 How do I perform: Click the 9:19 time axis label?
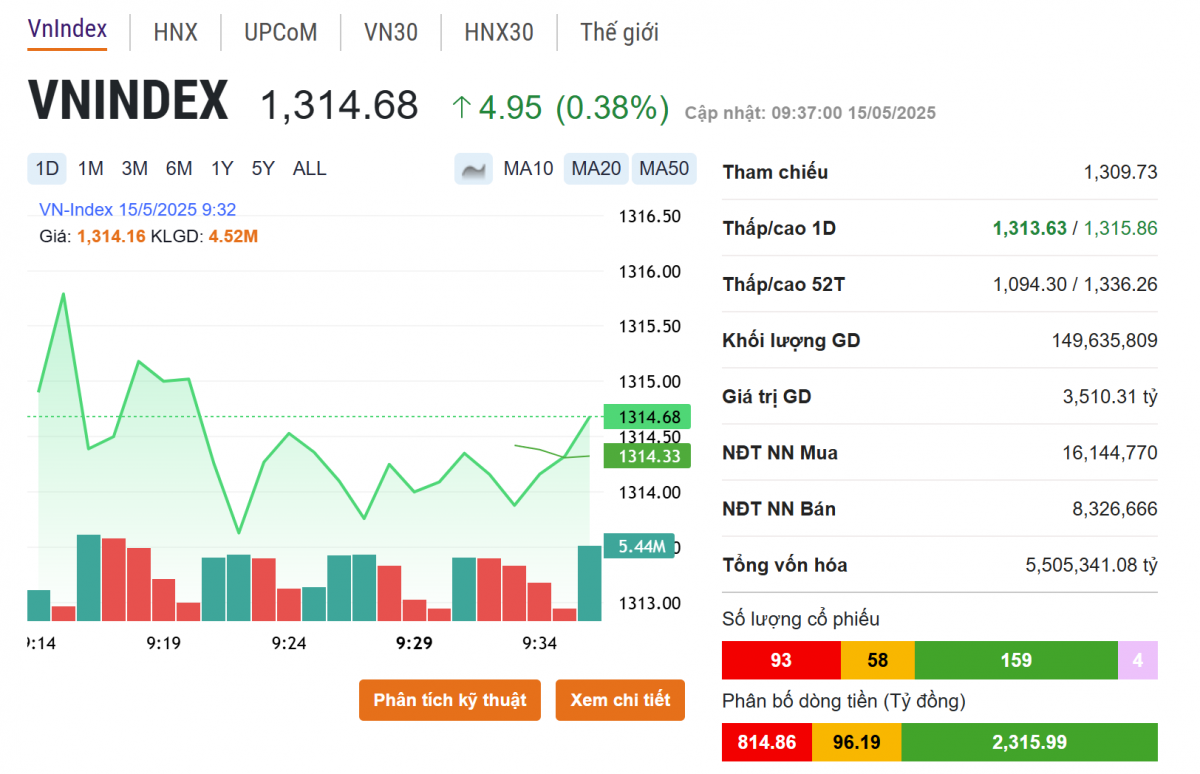163,642
